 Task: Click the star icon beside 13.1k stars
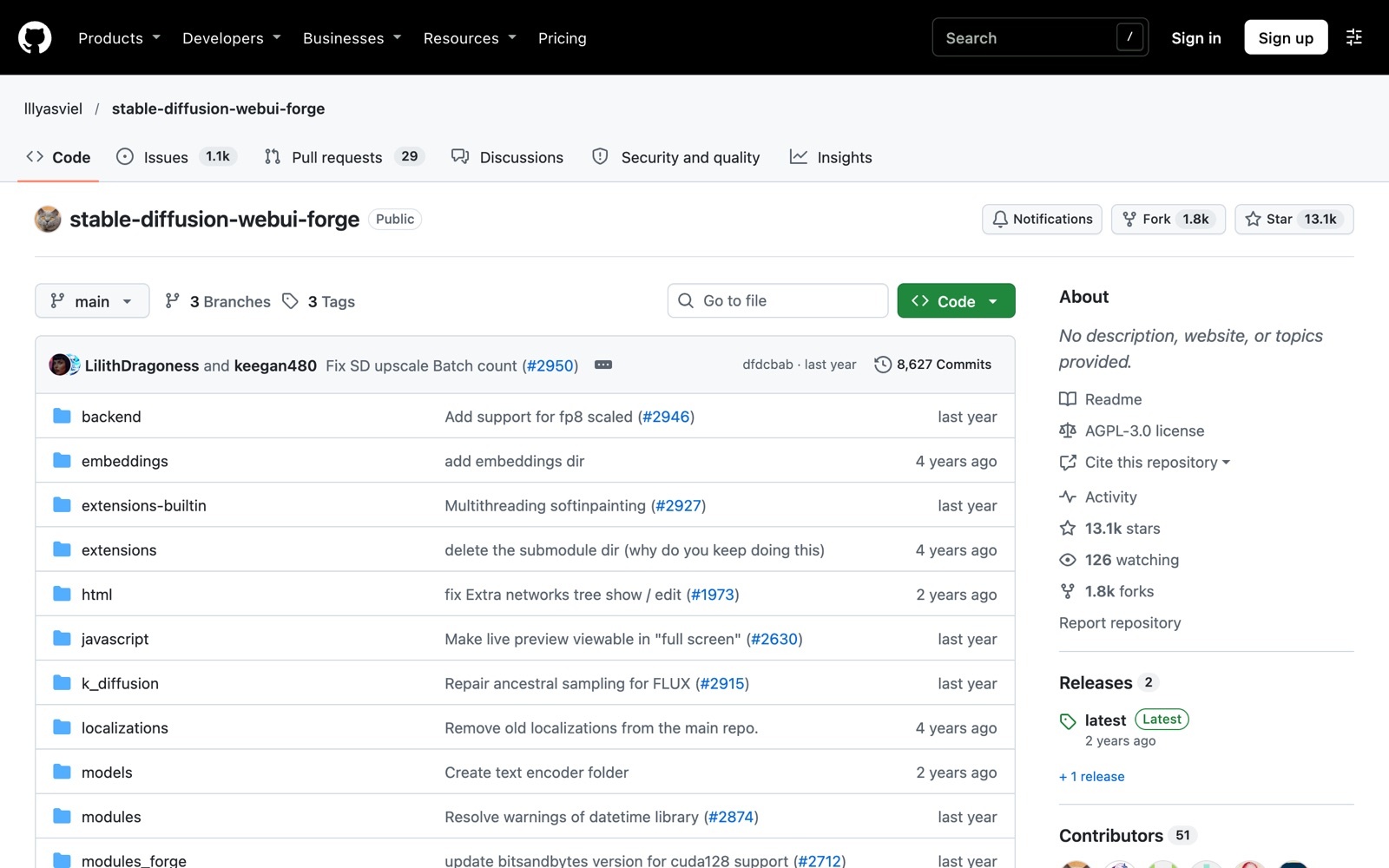point(1068,528)
